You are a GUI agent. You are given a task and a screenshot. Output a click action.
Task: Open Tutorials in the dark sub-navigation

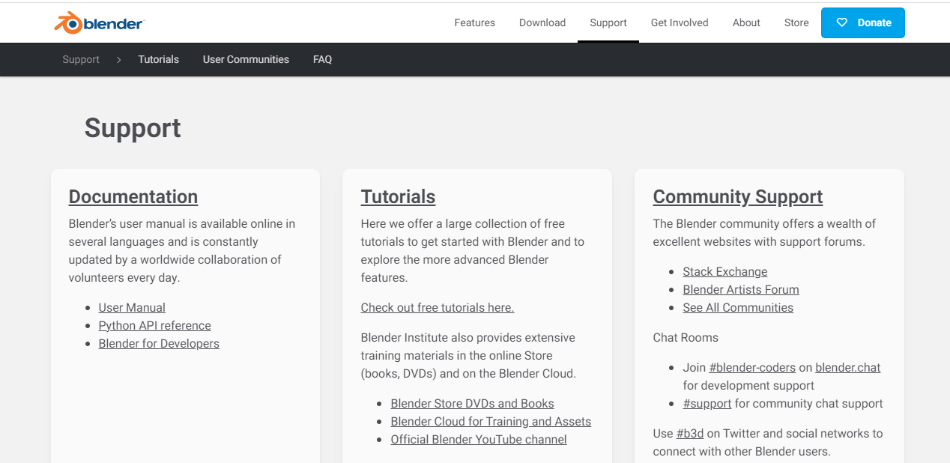(x=158, y=59)
